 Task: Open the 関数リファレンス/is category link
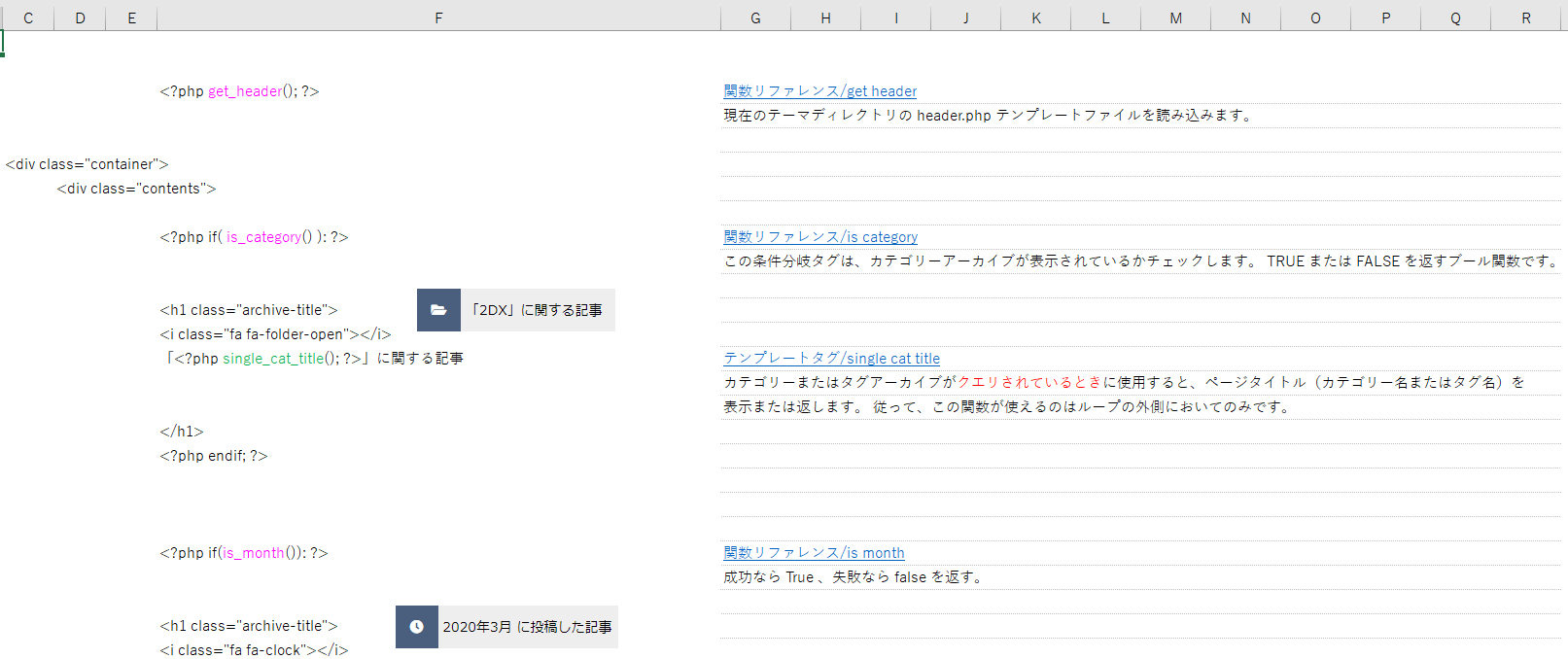click(x=820, y=237)
